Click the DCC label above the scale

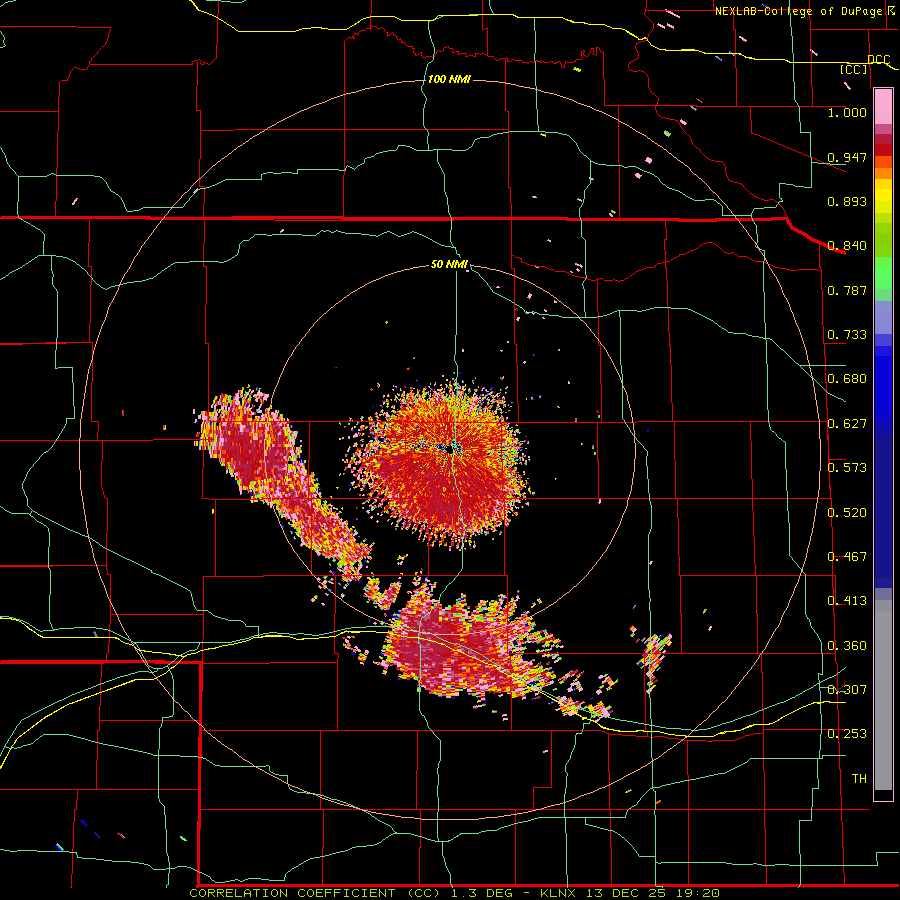[878, 60]
